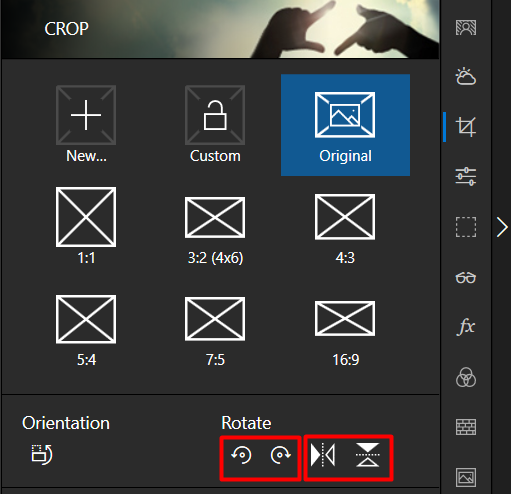511x494 pixels.
Task: Open the color circles sidebar icon
Action: tap(466, 377)
